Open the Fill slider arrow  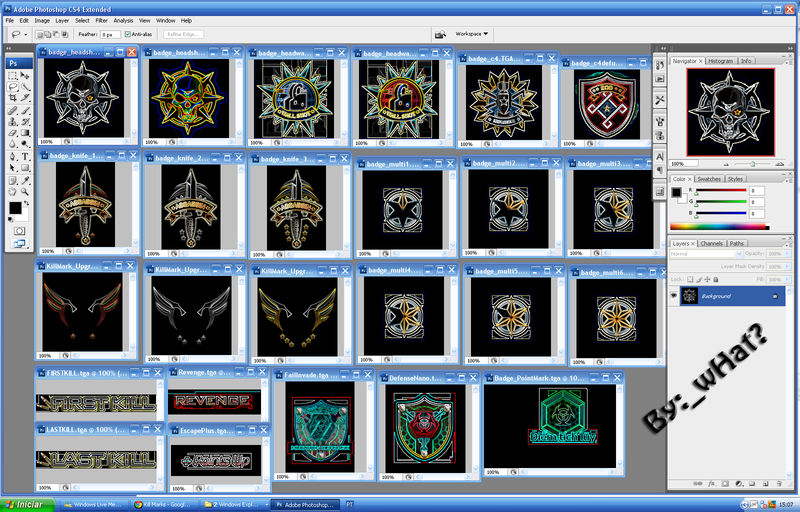(786, 279)
